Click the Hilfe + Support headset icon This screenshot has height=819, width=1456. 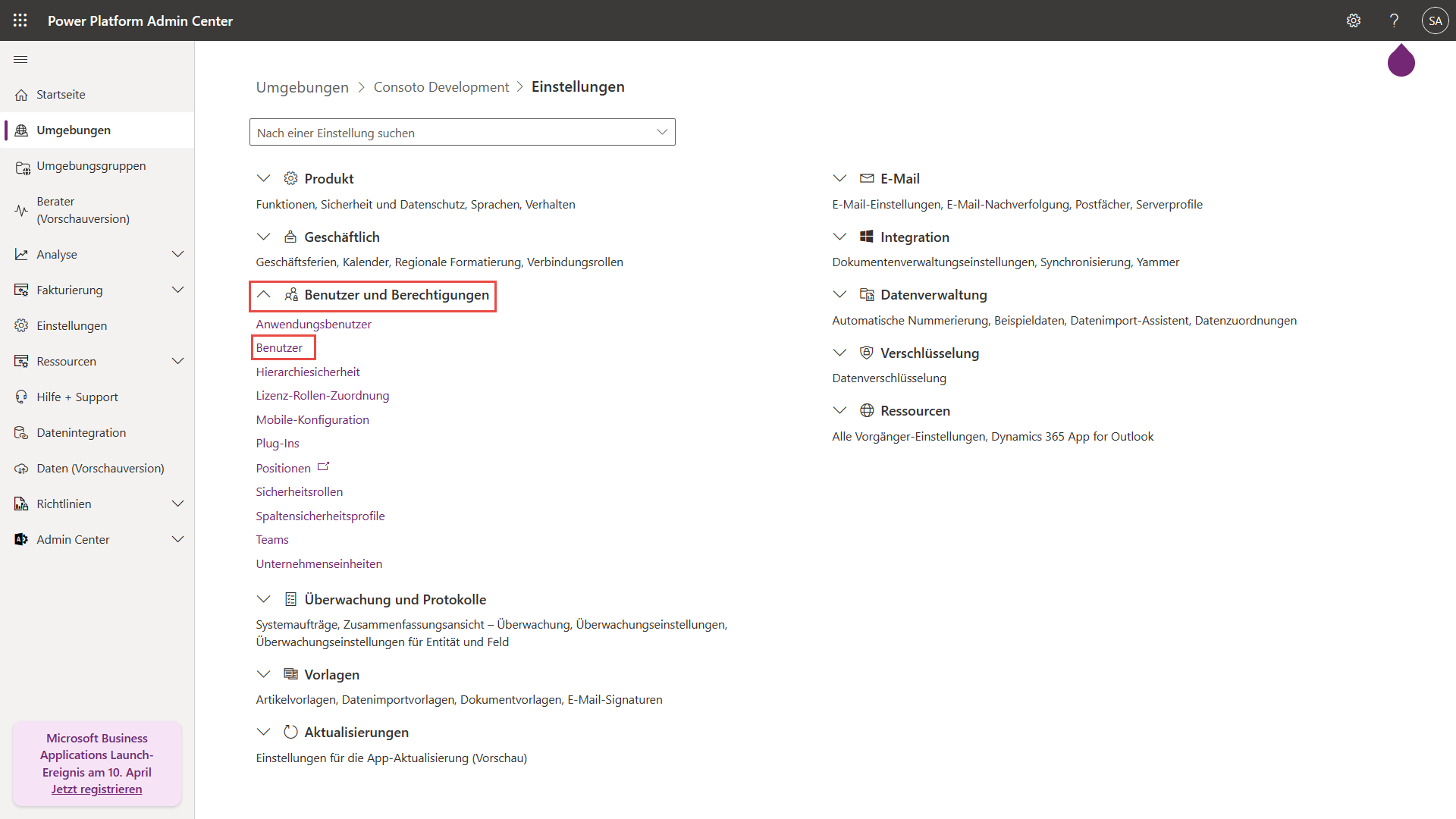(x=21, y=397)
